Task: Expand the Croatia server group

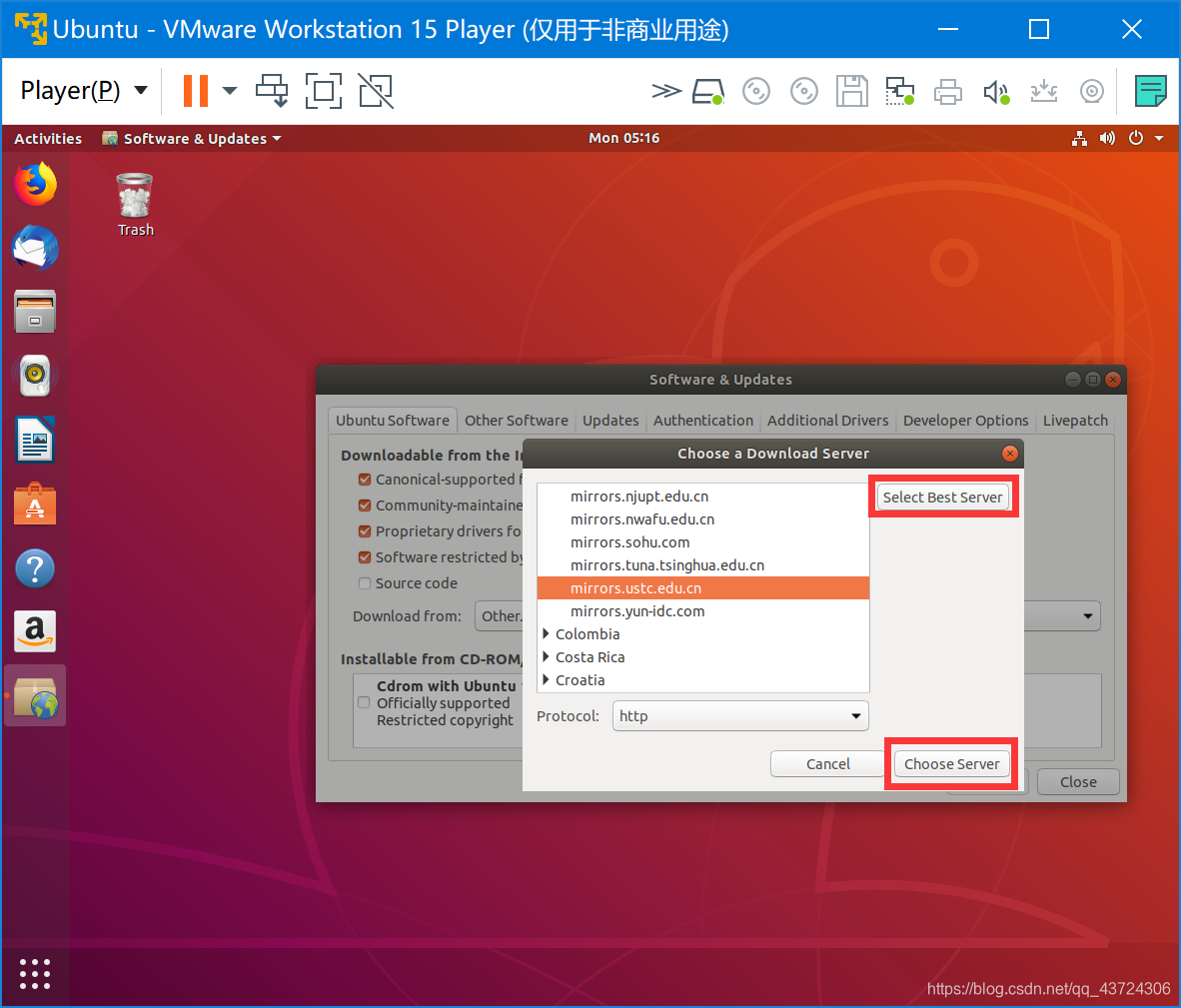Action: click(x=547, y=679)
